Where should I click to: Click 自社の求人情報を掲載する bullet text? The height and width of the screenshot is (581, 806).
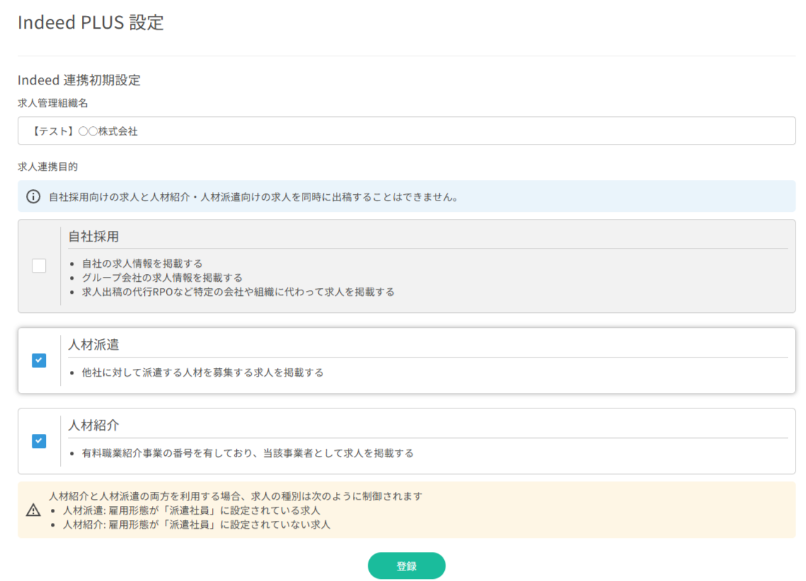click(143, 263)
